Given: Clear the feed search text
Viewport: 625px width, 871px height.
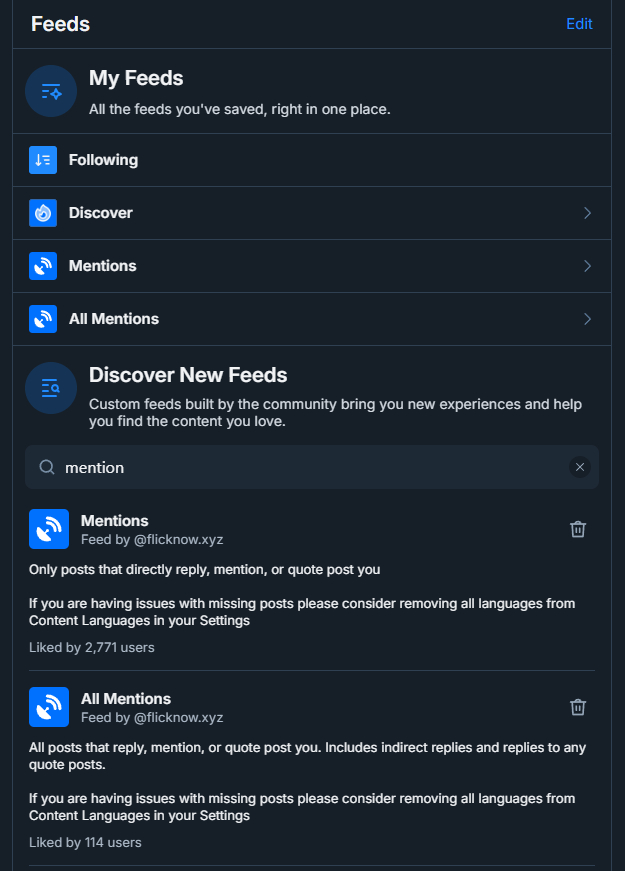Looking at the screenshot, I should (579, 467).
